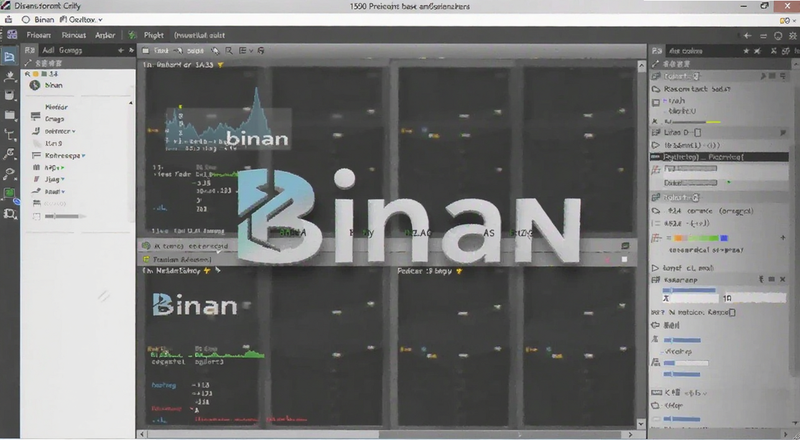Select the Binan radio circle in top bar
Screen dimensions: 800x440
(x=26, y=19)
